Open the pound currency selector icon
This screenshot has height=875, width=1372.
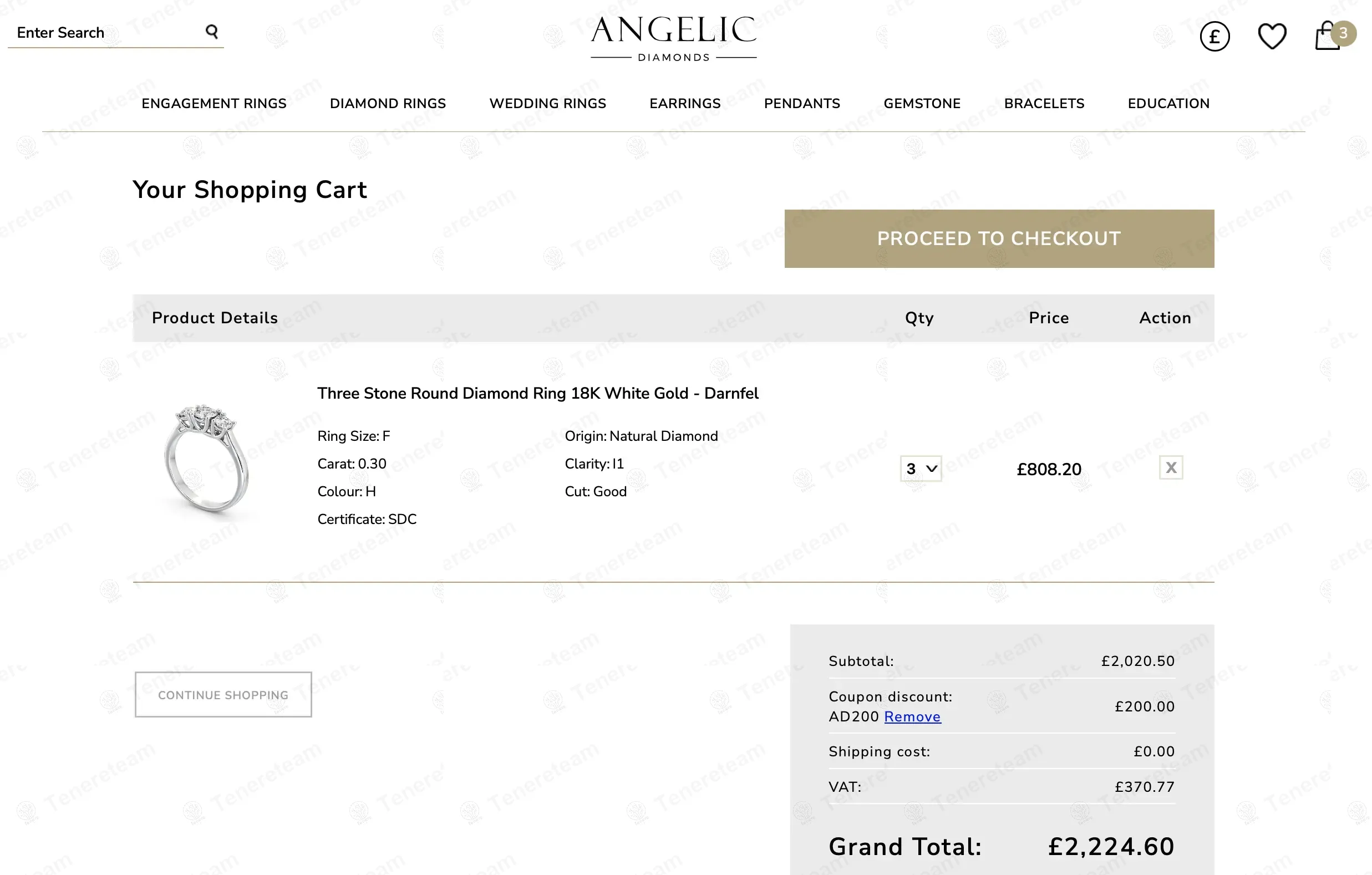(x=1214, y=37)
